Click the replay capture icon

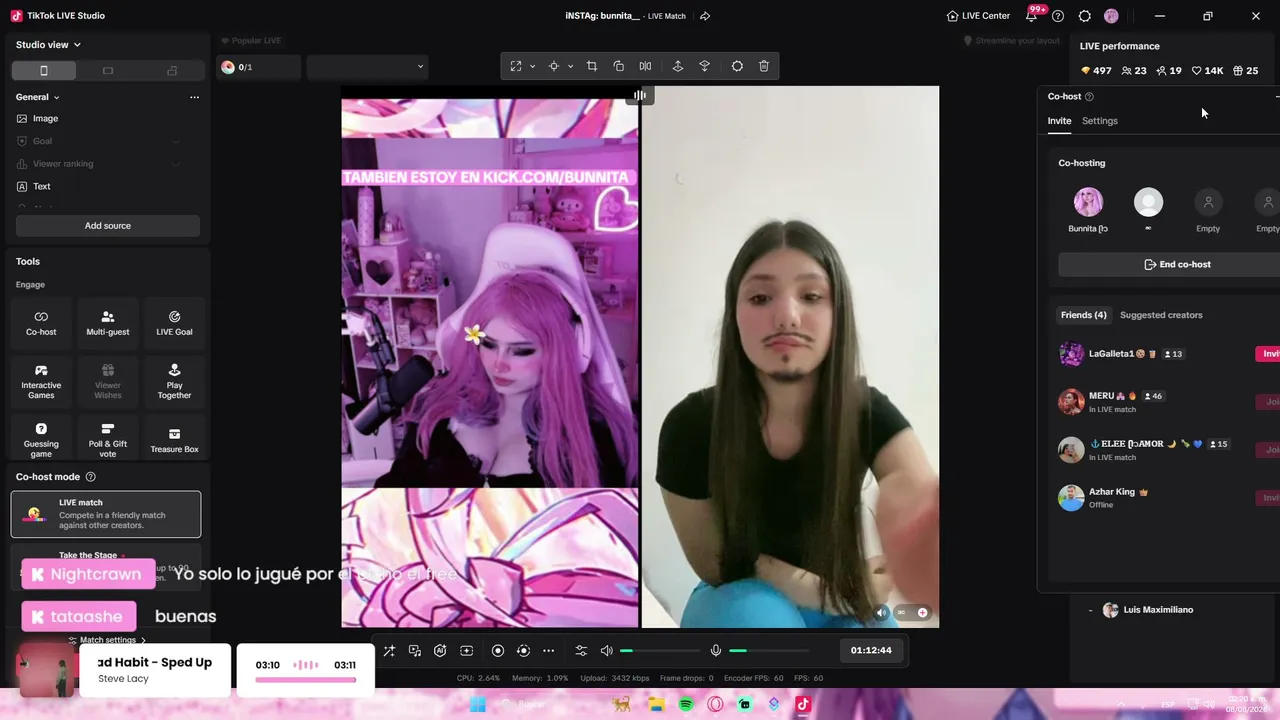pos(523,651)
